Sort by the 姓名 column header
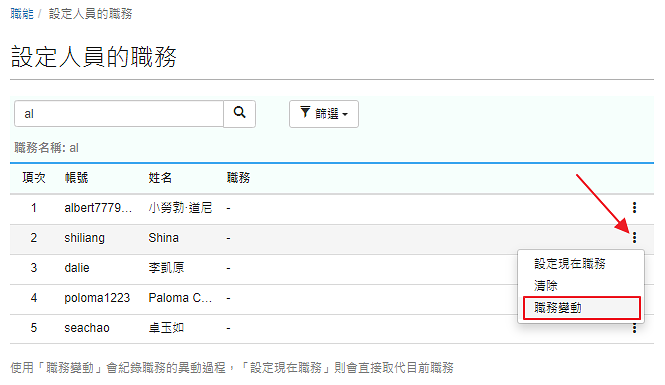 [160, 178]
